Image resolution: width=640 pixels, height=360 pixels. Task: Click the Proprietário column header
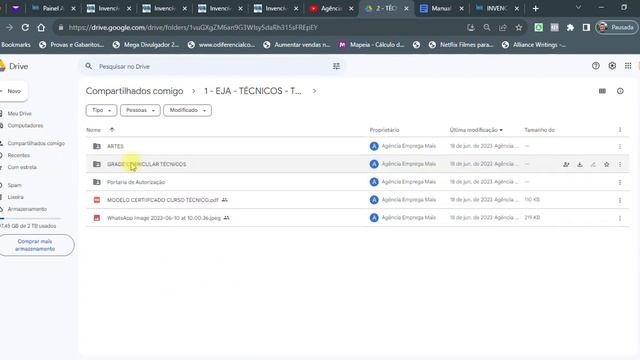pyautogui.click(x=384, y=130)
